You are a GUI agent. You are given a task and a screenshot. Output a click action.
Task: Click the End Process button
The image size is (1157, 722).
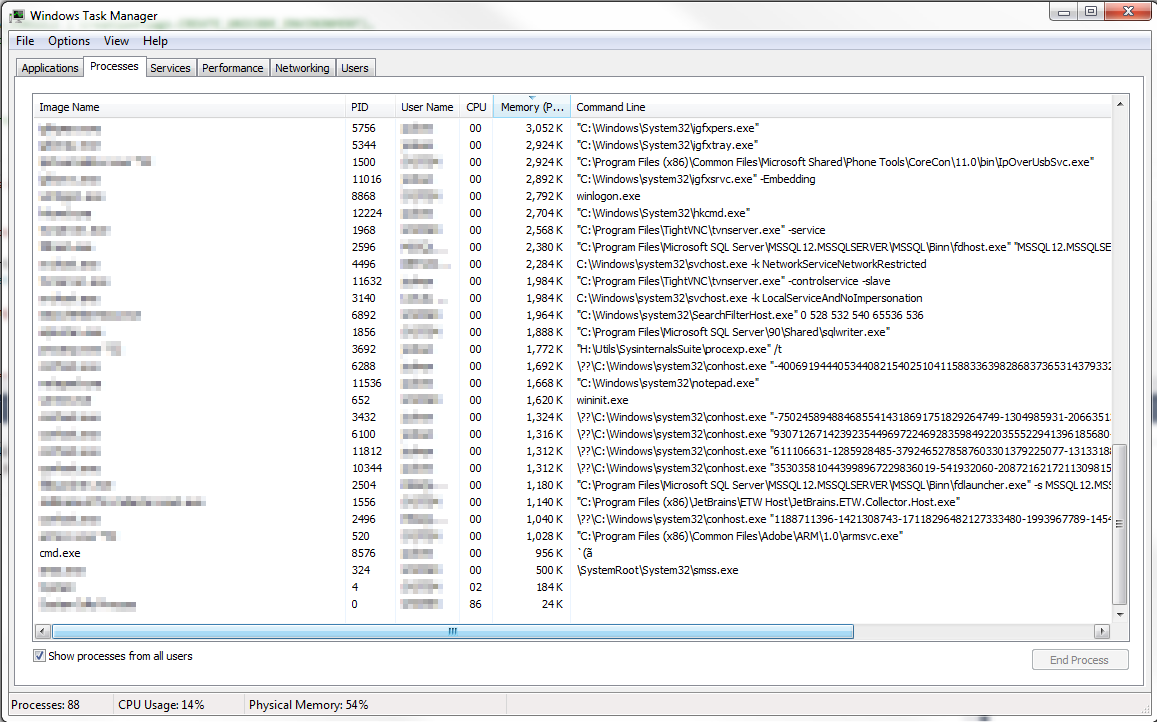1080,660
